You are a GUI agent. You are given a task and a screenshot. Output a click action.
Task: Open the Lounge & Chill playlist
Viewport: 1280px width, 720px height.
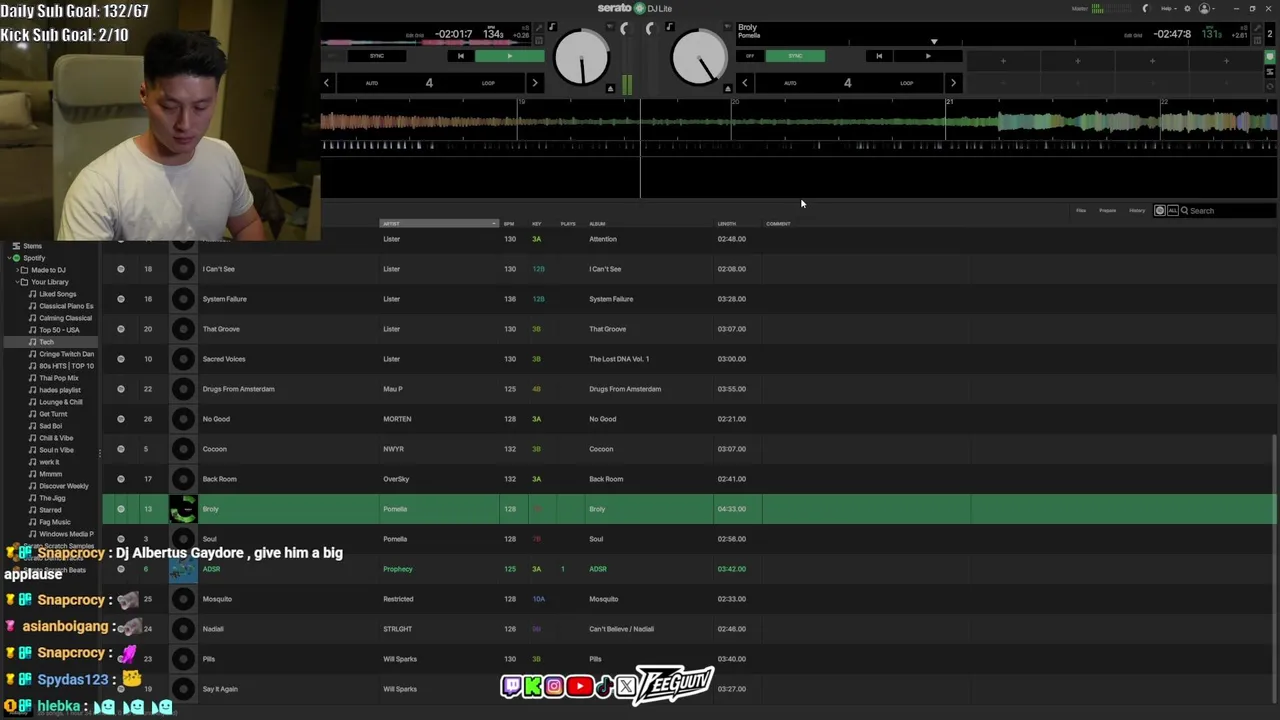[60, 402]
